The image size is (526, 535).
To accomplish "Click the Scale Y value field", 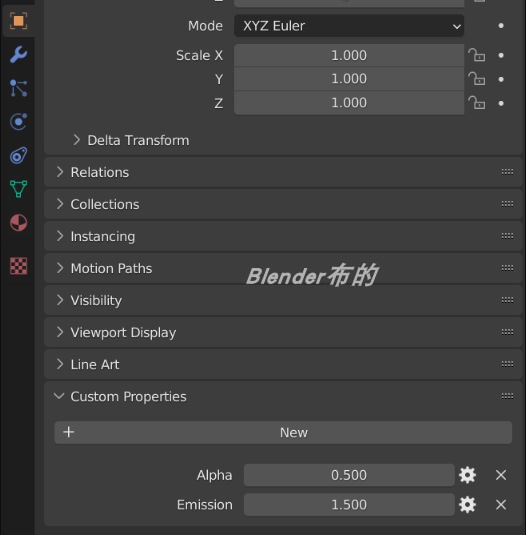I will tap(349, 79).
